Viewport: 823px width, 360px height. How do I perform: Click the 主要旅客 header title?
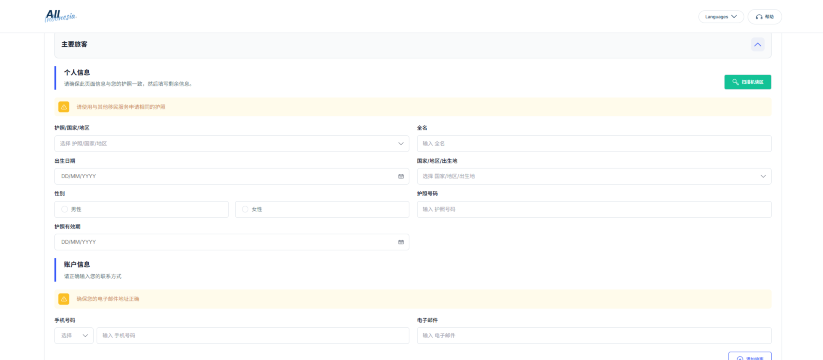[74, 45]
